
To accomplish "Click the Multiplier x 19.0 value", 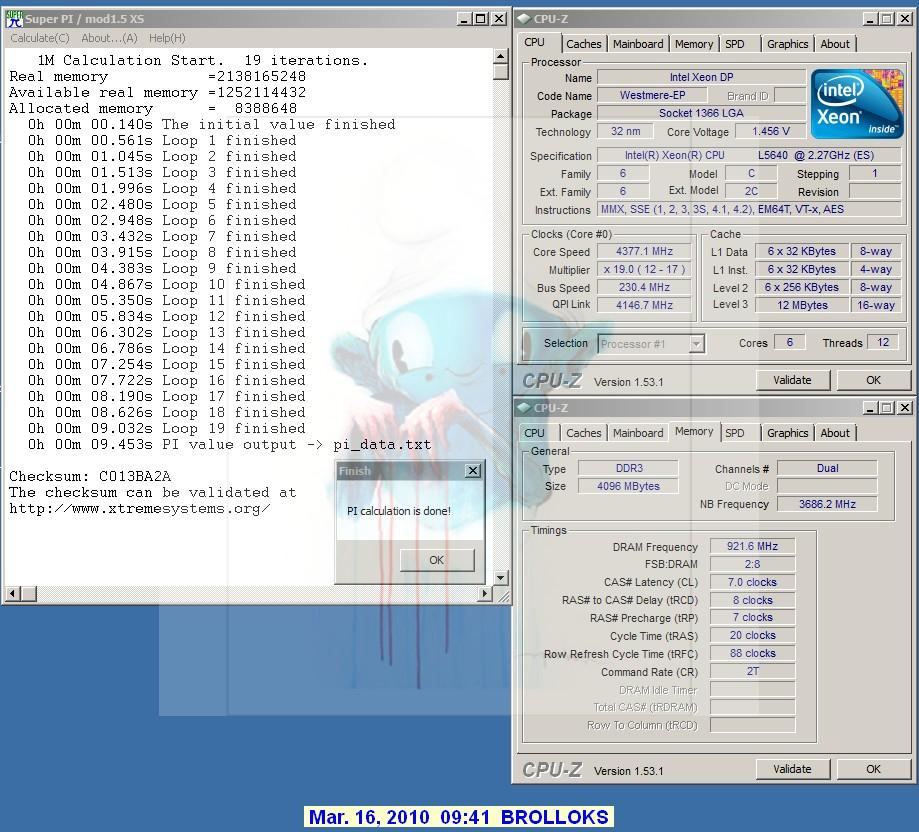I will (644, 270).
